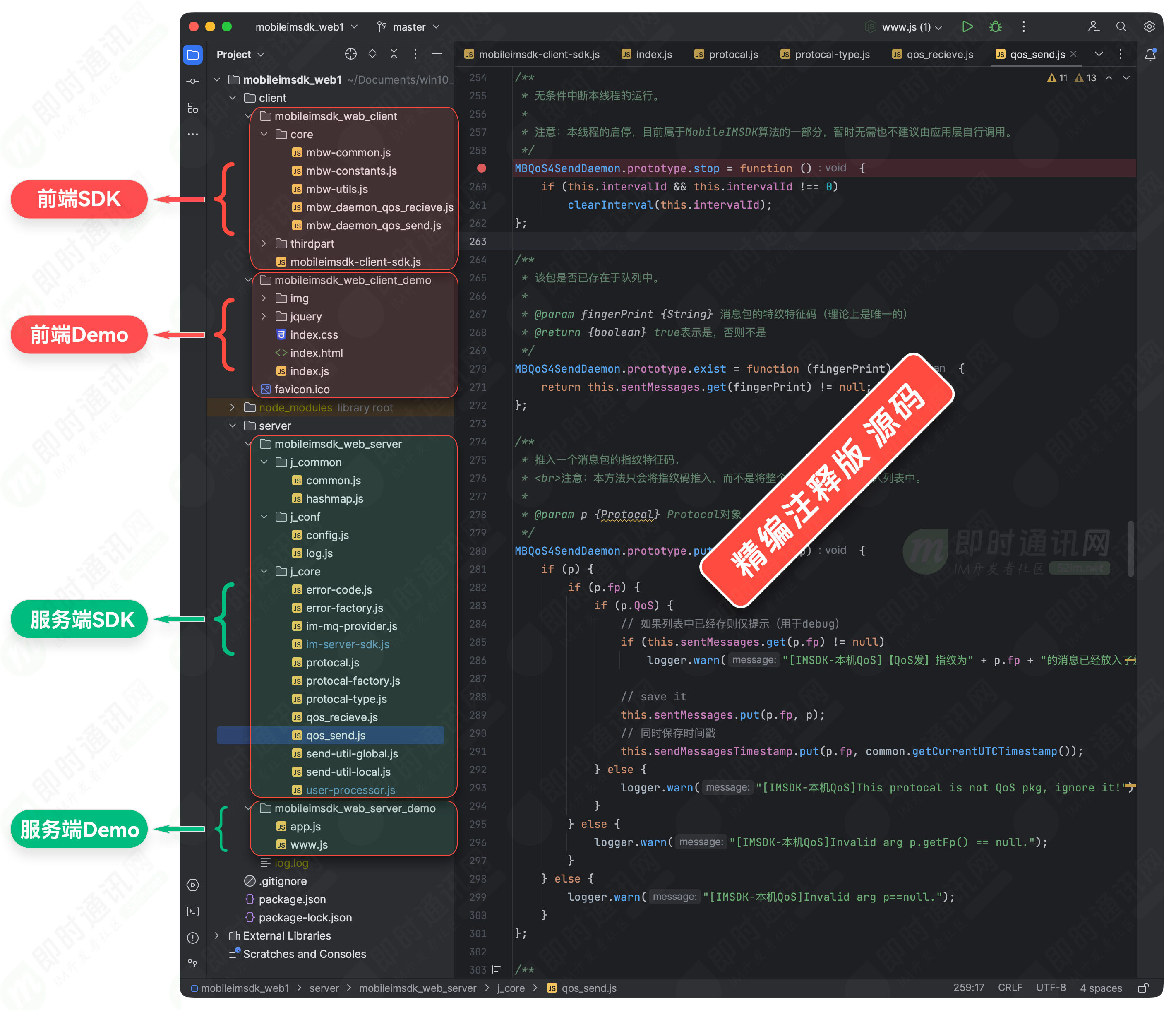The height and width of the screenshot is (1010, 1176).
Task: Open the Notifications bell icon
Action: coord(1150,55)
